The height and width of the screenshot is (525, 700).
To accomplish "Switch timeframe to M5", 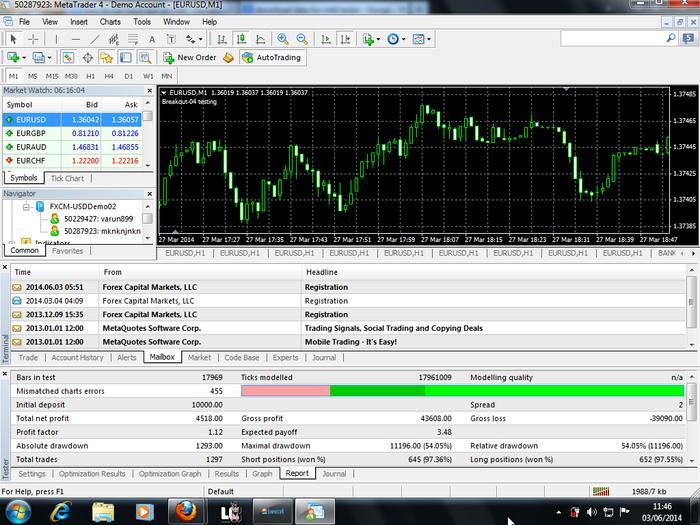I will pyautogui.click(x=33, y=76).
